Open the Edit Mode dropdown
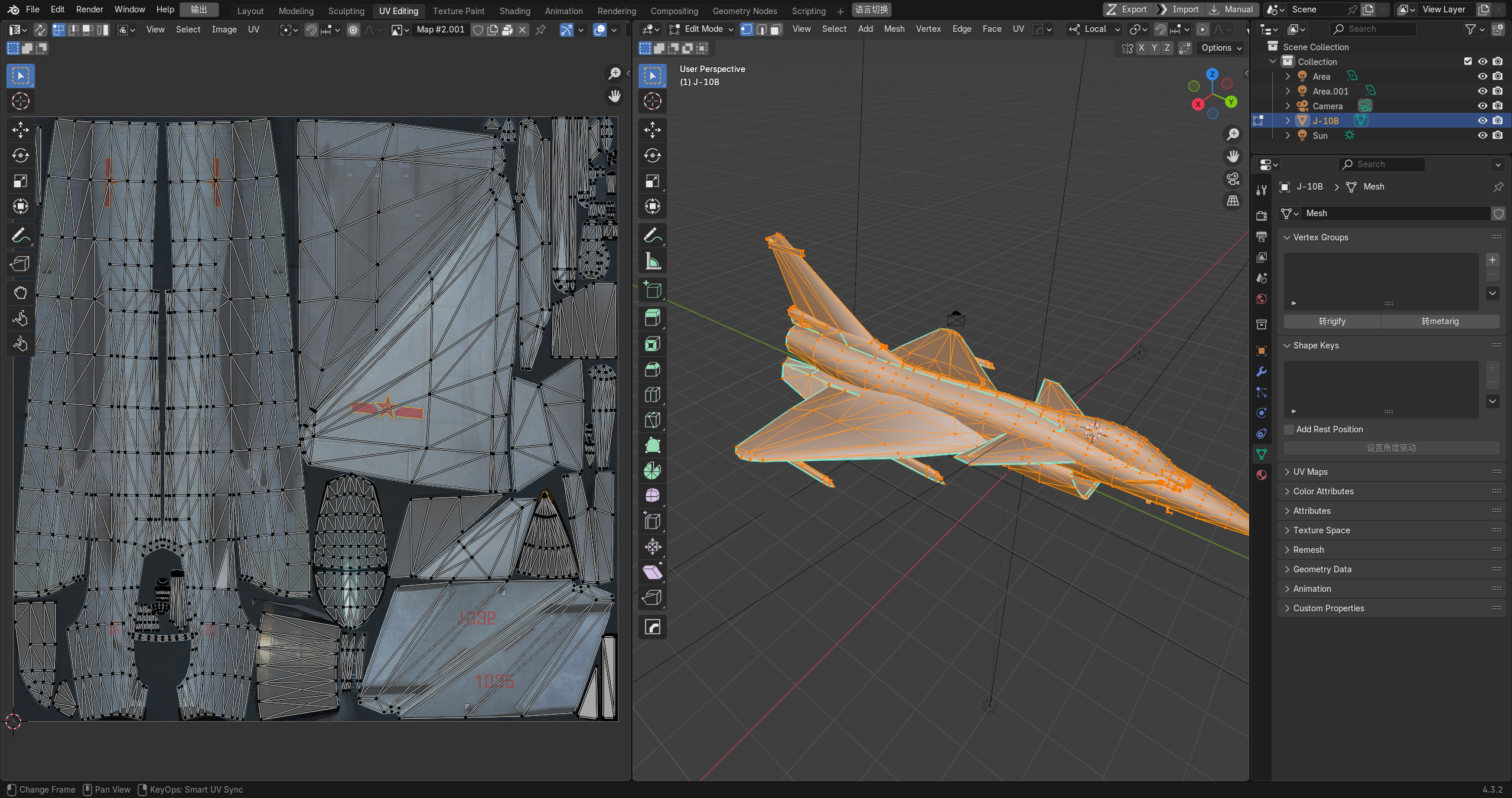1512x798 pixels. [701, 29]
